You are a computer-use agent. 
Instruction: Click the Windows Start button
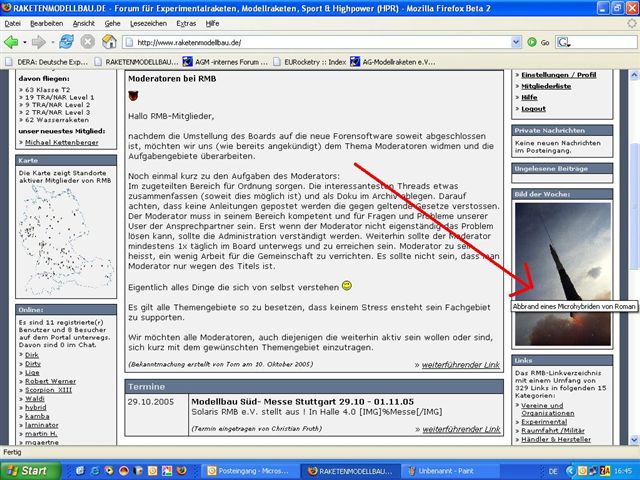tap(31, 471)
